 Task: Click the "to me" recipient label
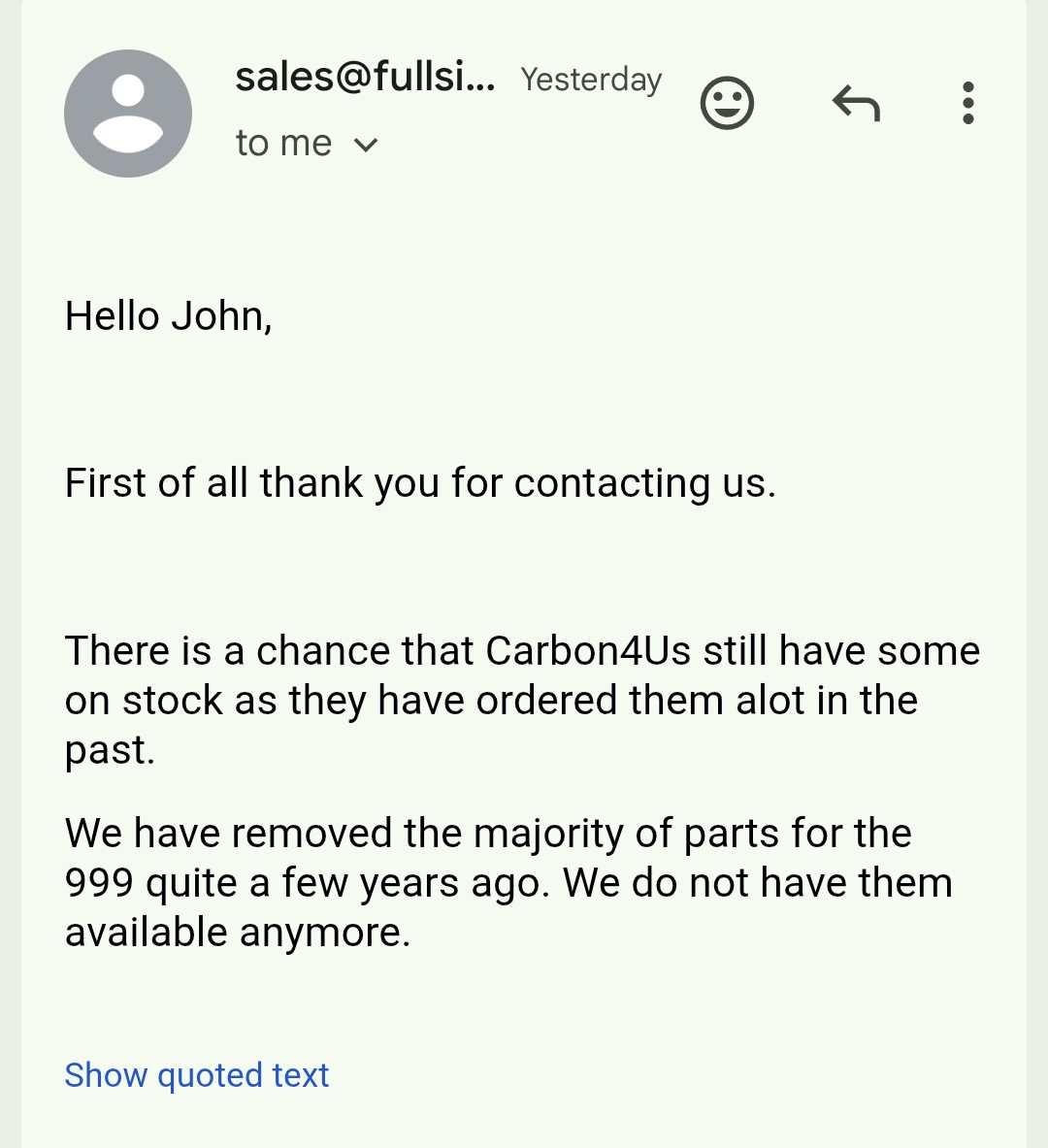(x=283, y=143)
